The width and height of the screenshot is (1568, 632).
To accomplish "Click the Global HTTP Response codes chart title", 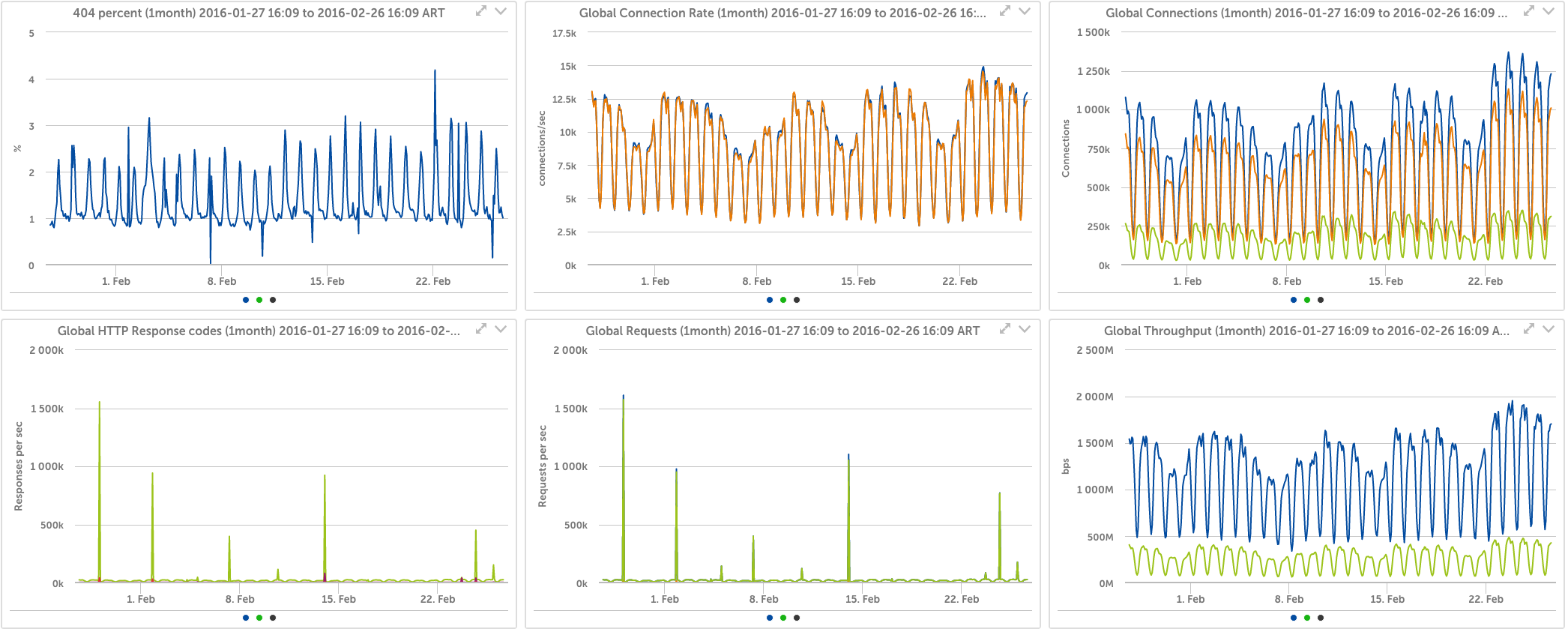I will click(259, 331).
